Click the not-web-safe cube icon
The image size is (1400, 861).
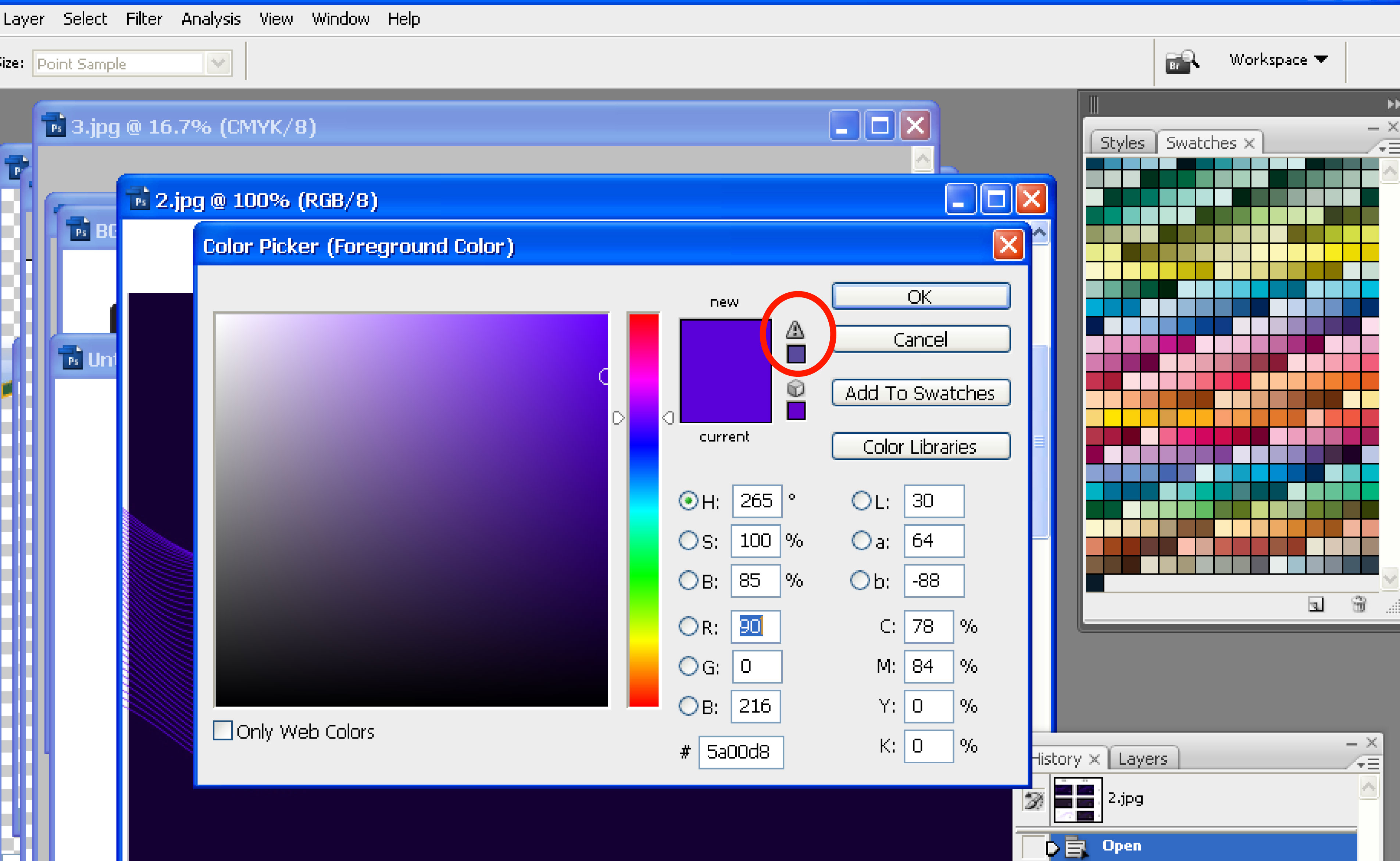click(795, 388)
